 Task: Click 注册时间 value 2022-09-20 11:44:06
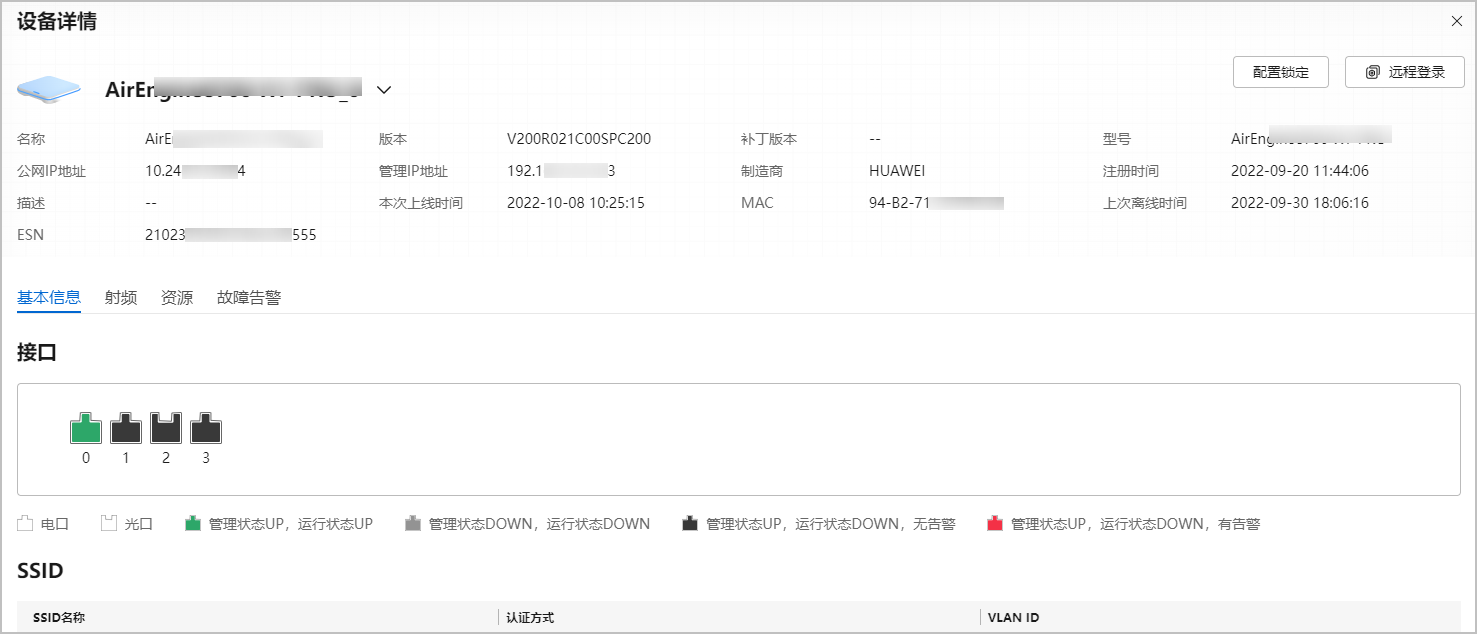click(x=1300, y=171)
